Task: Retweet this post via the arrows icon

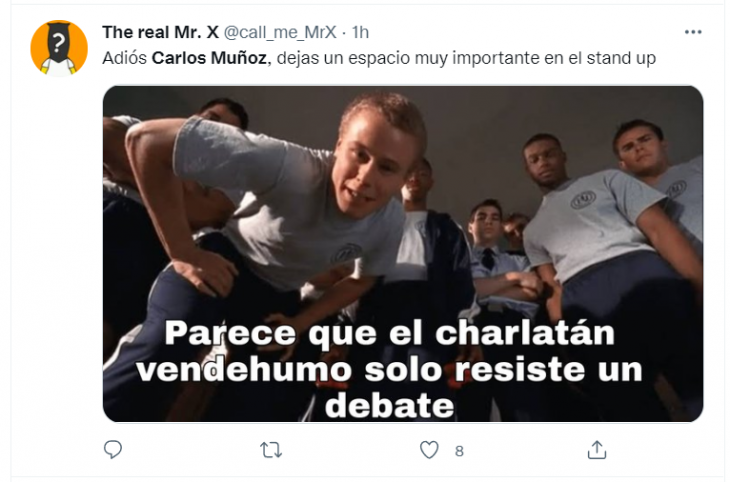Action: tap(271, 450)
